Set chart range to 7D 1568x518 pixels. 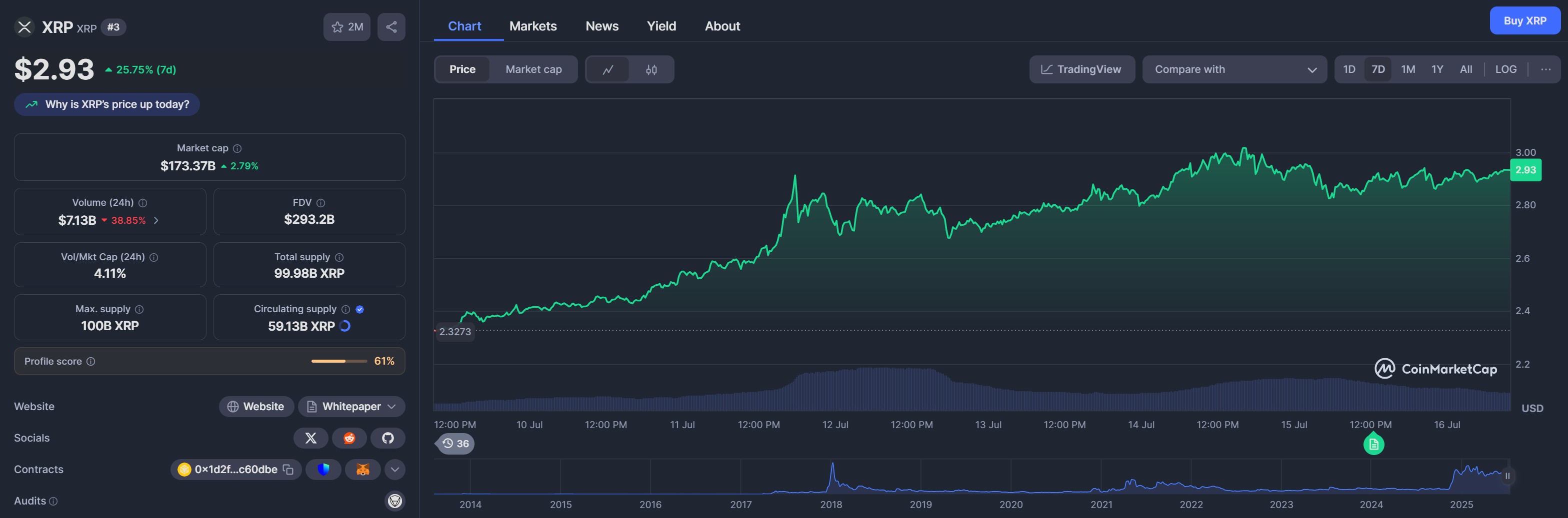(x=1378, y=69)
